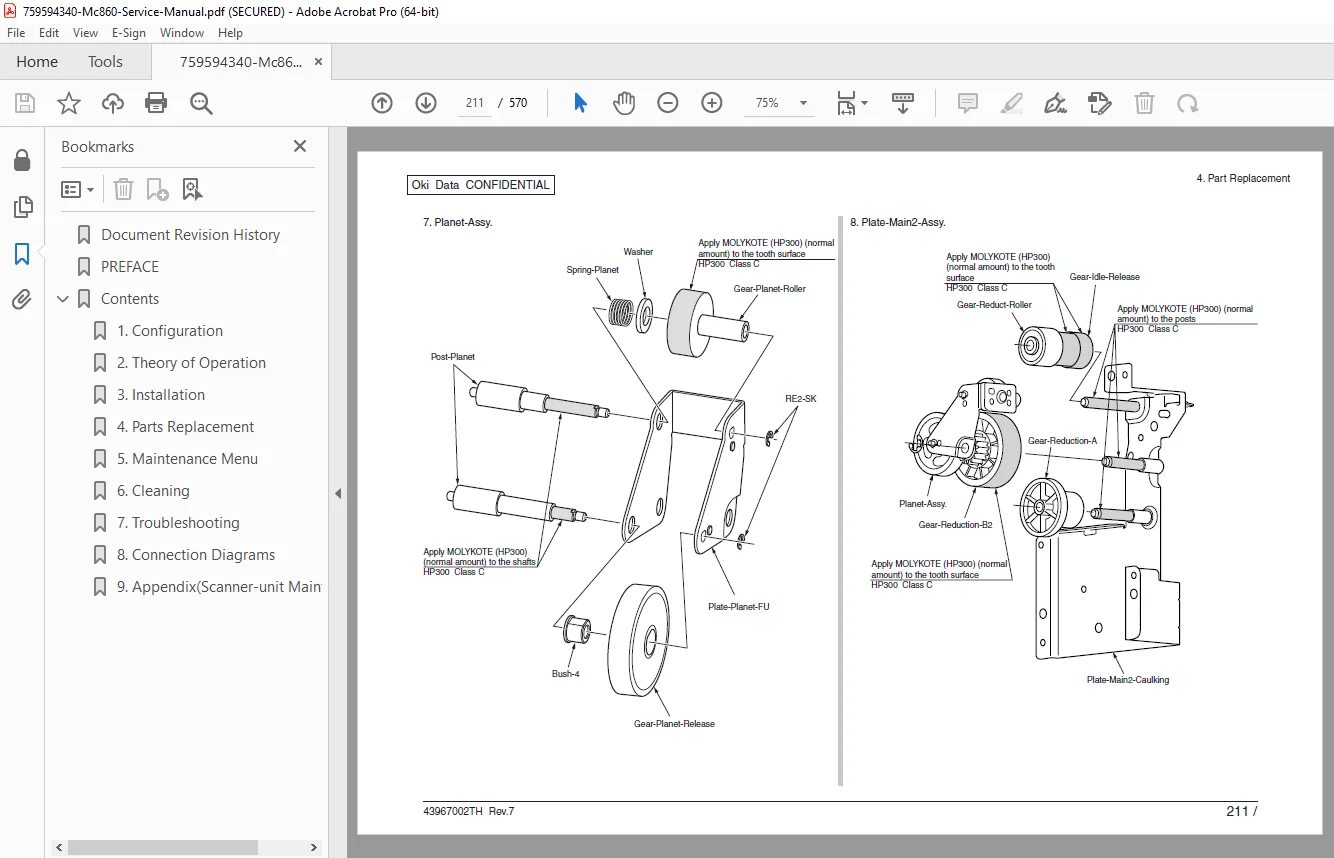Select the Contents bookmark
The image size is (1334, 858).
[130, 299]
